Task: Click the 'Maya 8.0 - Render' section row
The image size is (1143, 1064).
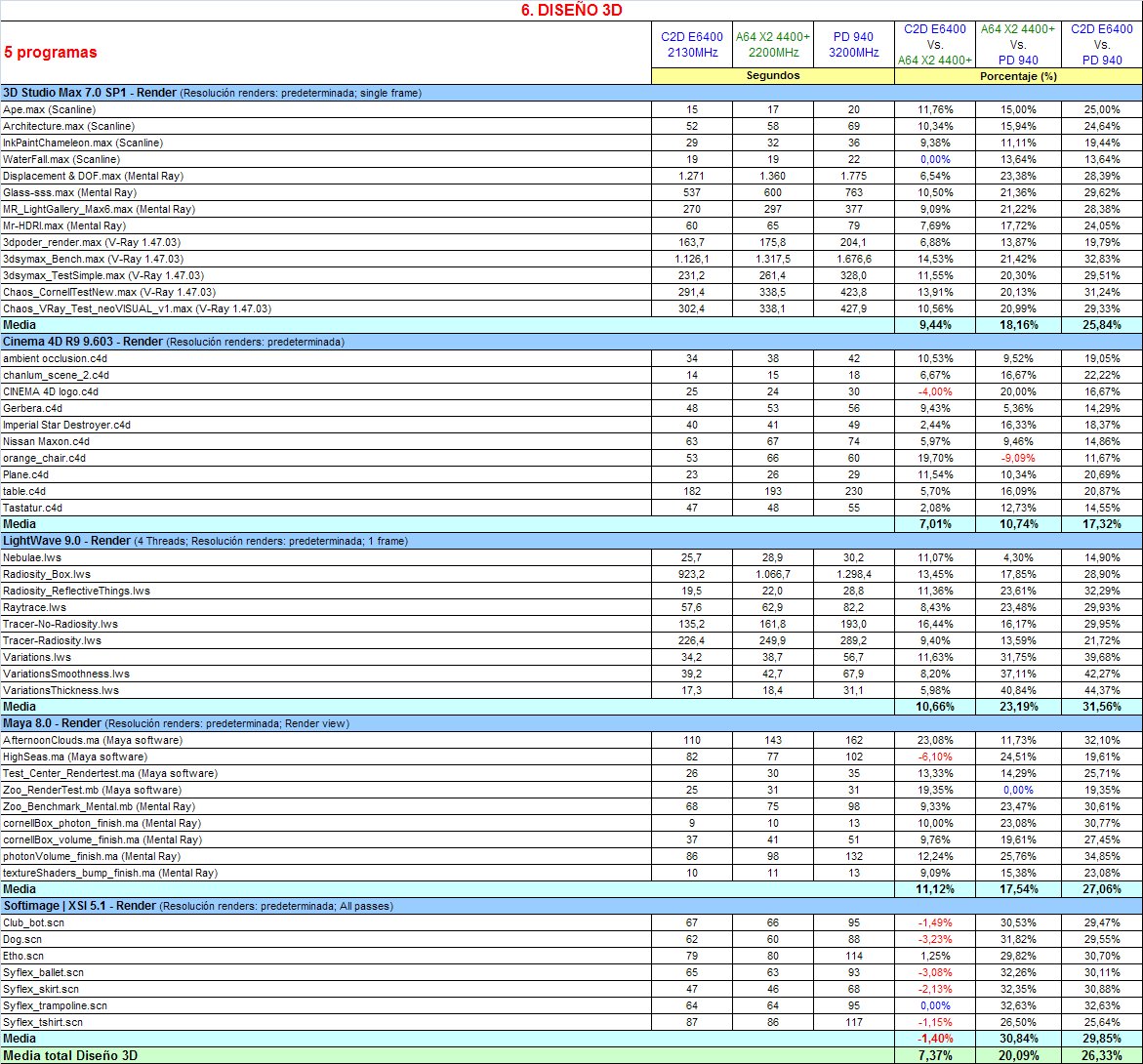Action: coord(572,723)
